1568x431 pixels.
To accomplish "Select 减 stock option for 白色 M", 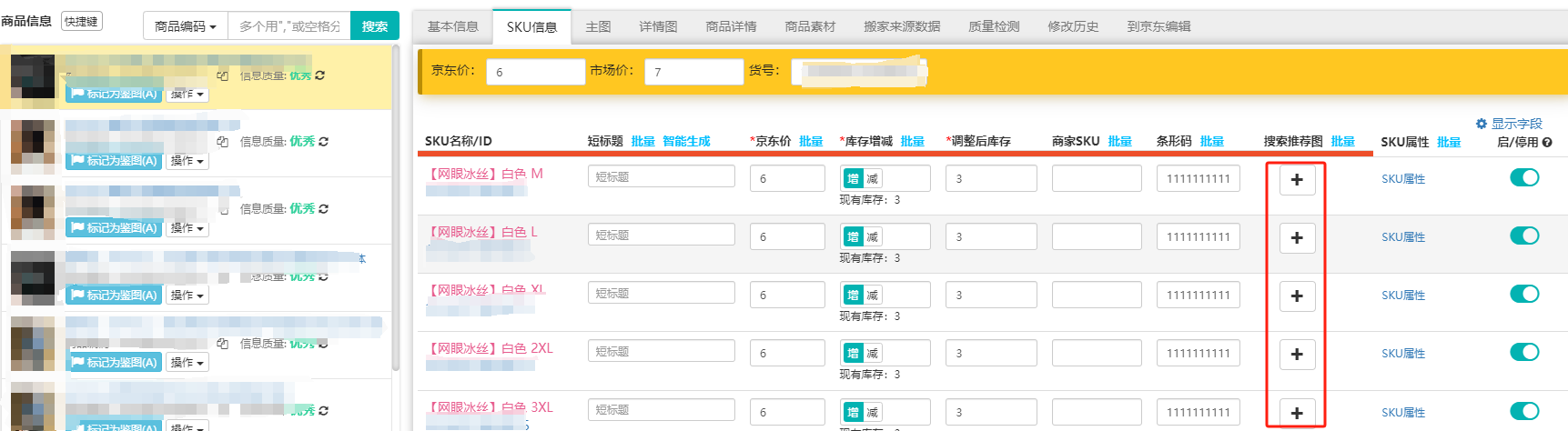I will [872, 179].
